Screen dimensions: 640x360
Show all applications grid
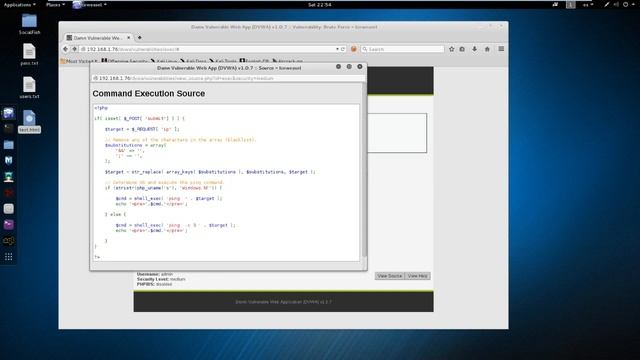9,257
